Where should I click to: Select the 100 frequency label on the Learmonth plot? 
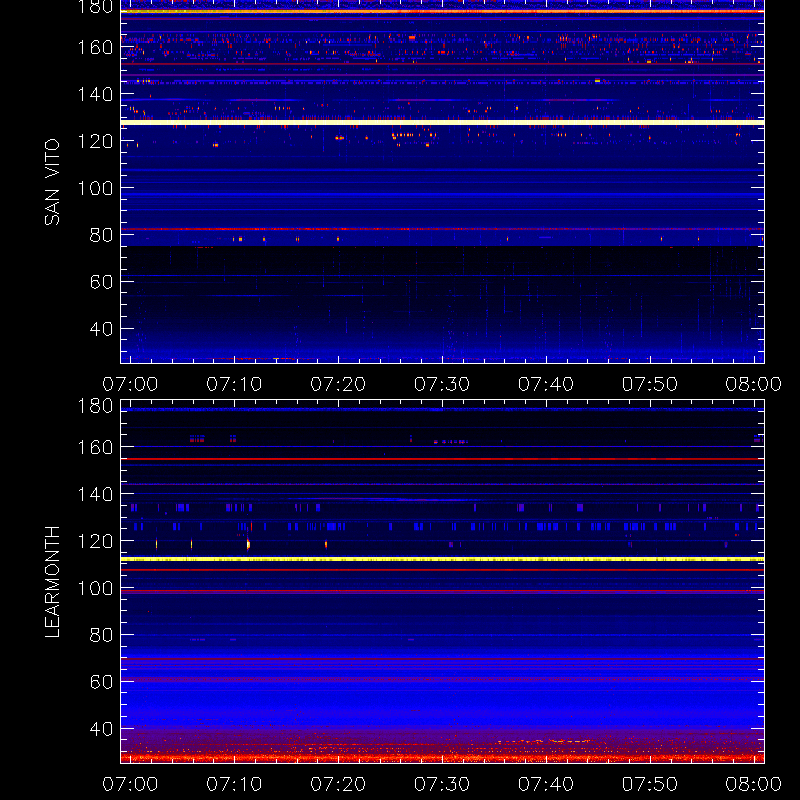(95, 588)
